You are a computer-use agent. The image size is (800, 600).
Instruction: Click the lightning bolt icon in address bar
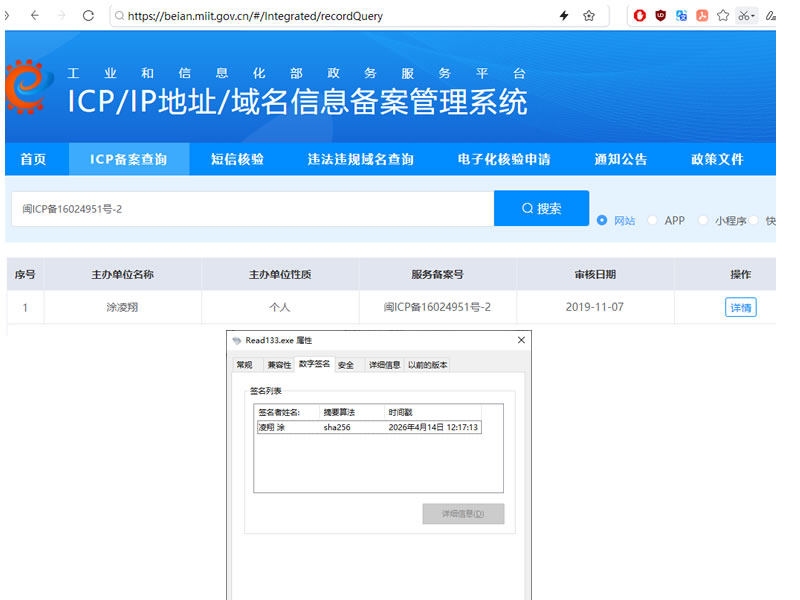pyautogui.click(x=563, y=16)
